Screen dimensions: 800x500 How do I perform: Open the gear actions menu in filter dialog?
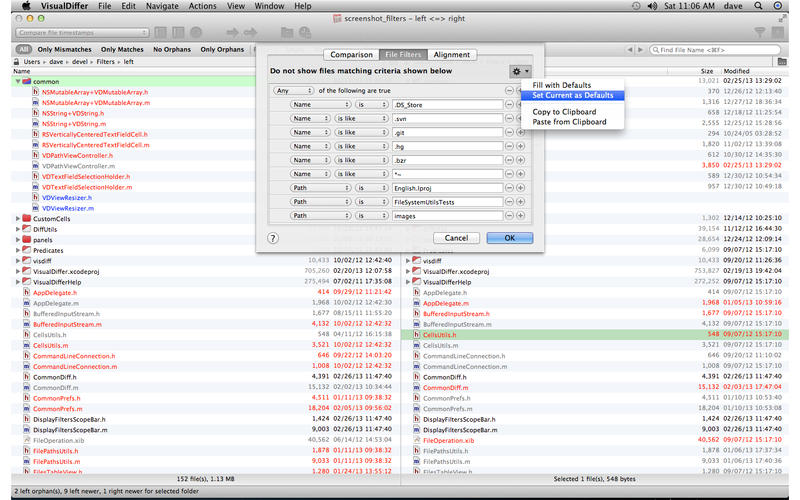(x=520, y=71)
